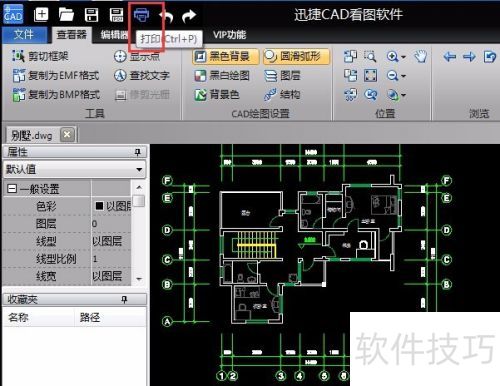Open the 默认值 properties dropdown
This screenshot has width=500, height=386.
tap(74, 169)
